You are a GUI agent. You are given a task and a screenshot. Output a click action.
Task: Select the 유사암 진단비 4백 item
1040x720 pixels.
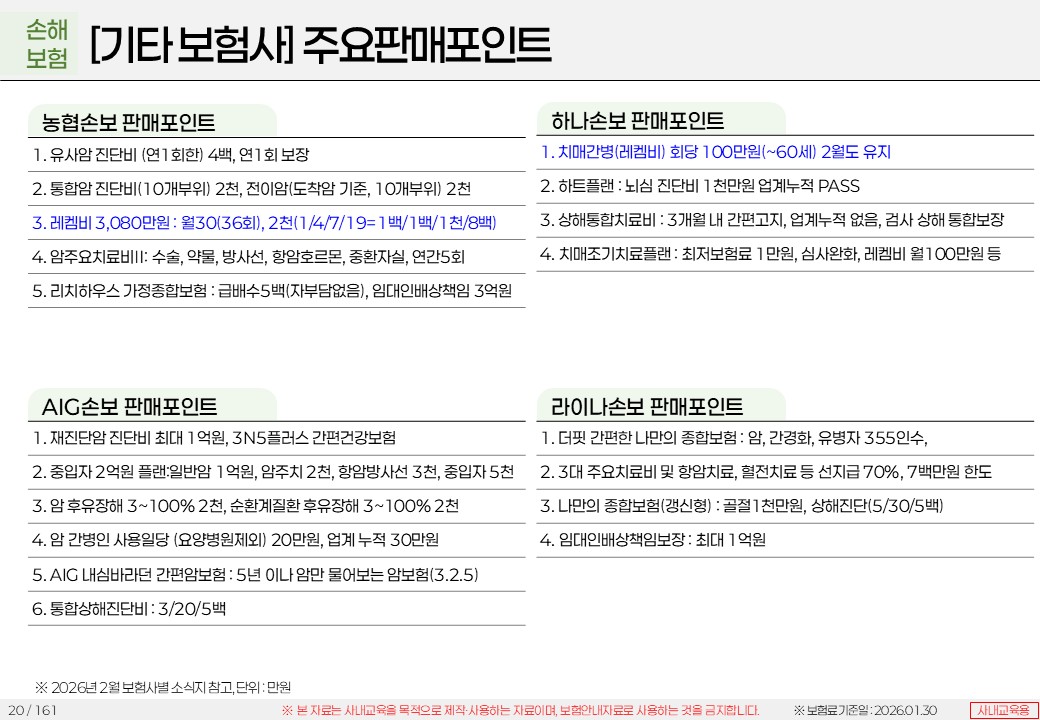171,155
